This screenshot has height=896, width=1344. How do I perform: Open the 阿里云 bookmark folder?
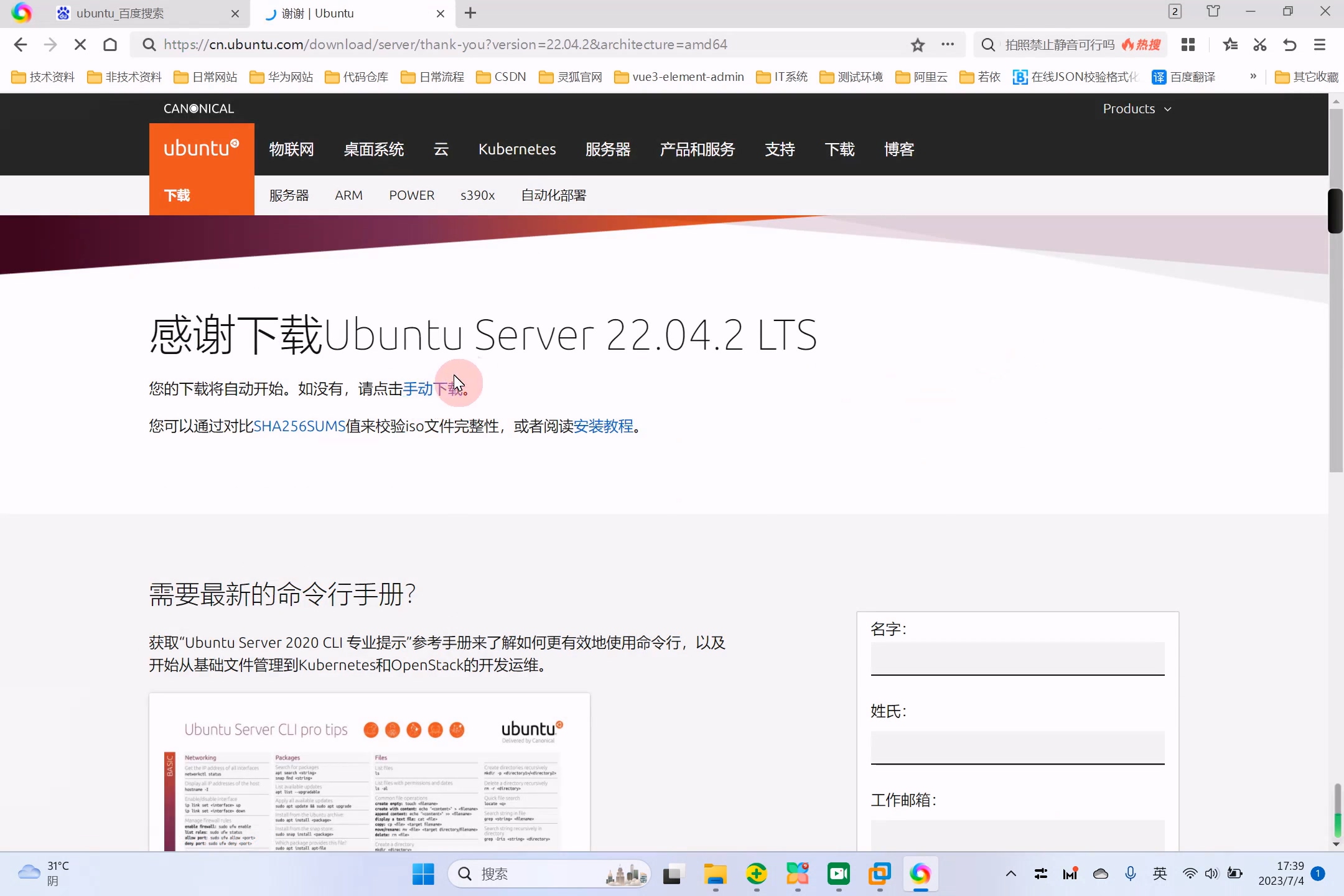[922, 77]
